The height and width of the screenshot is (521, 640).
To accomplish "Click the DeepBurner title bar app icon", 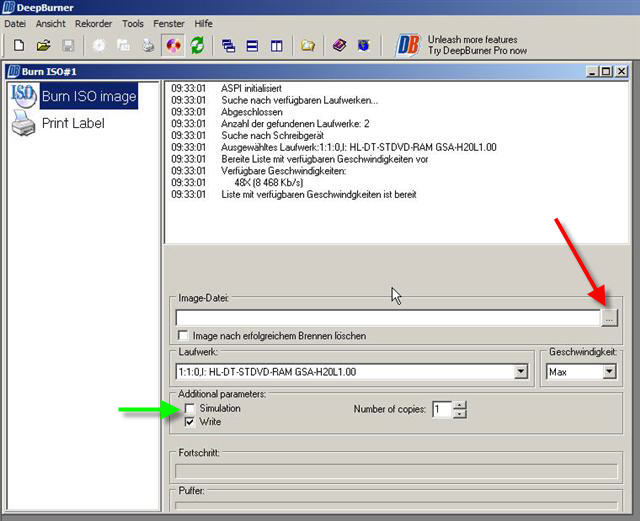I will [8, 7].
